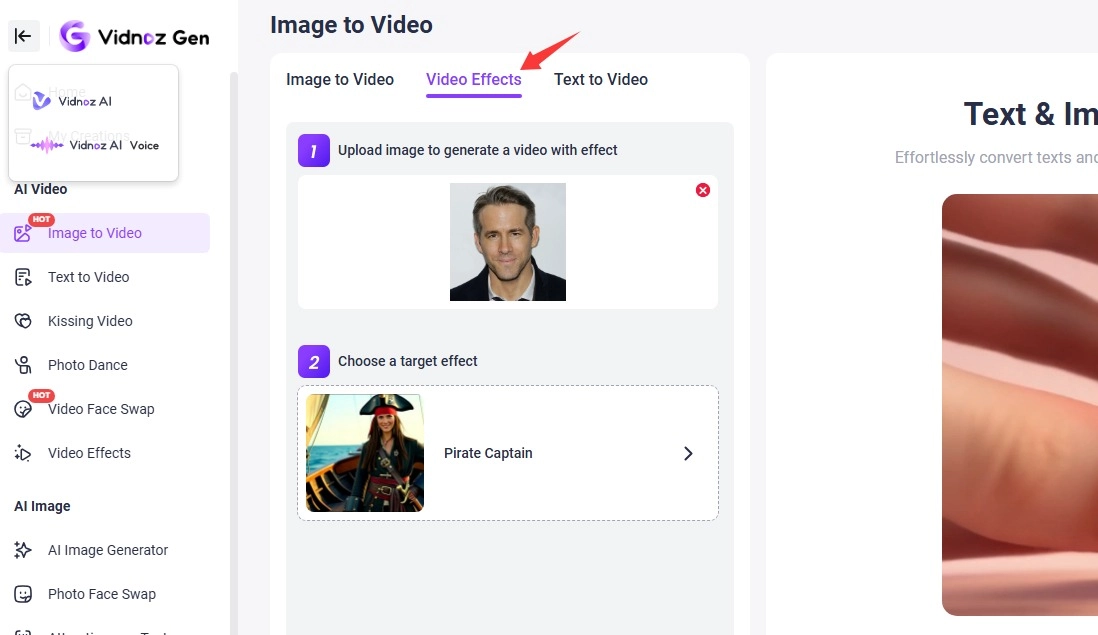Launch the AI Image Generator
The width and height of the screenshot is (1098, 635).
pos(107,549)
